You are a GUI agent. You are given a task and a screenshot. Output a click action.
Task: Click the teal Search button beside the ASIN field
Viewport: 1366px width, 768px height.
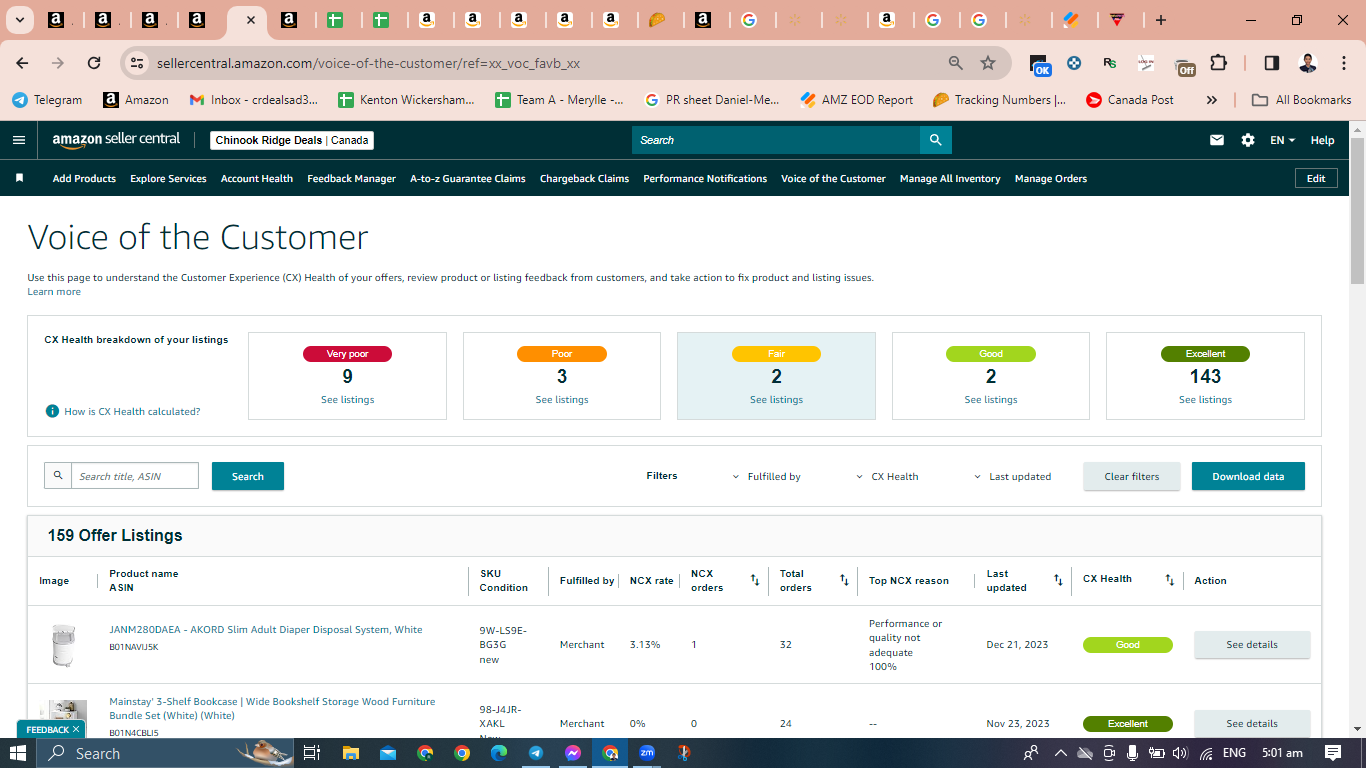coord(248,476)
